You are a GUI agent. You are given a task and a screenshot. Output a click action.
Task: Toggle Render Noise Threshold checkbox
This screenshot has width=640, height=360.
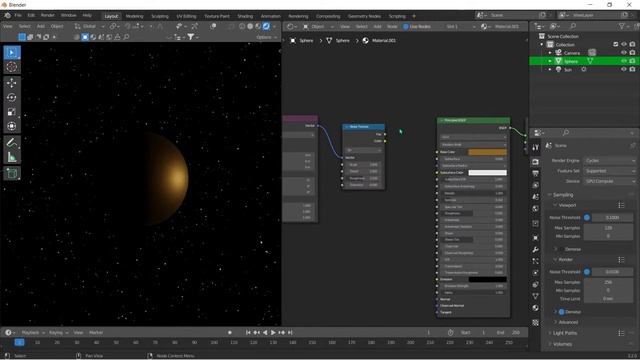[x=587, y=272]
